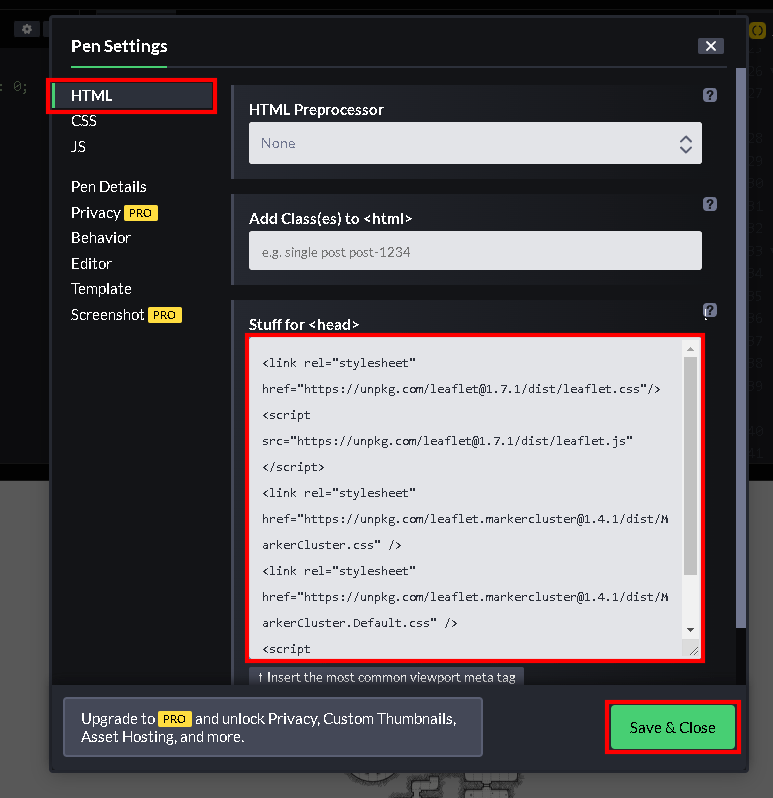This screenshot has width=773, height=798.
Task: Close the Pen Settings dialog with X
Action: [710, 46]
